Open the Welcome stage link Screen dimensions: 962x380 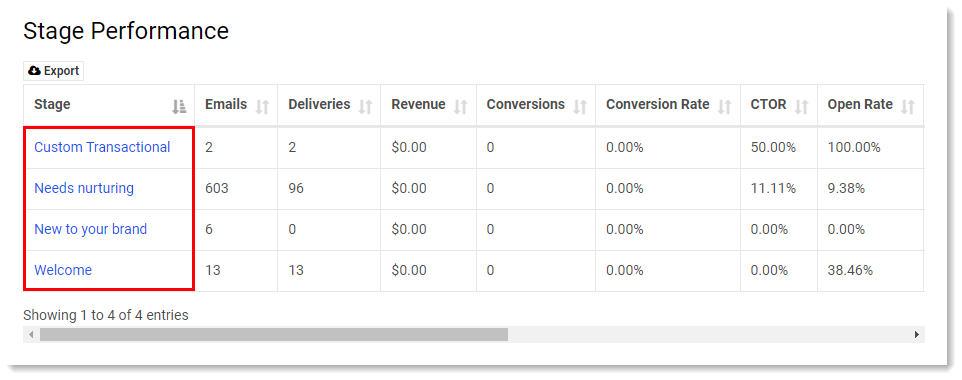[63, 270]
